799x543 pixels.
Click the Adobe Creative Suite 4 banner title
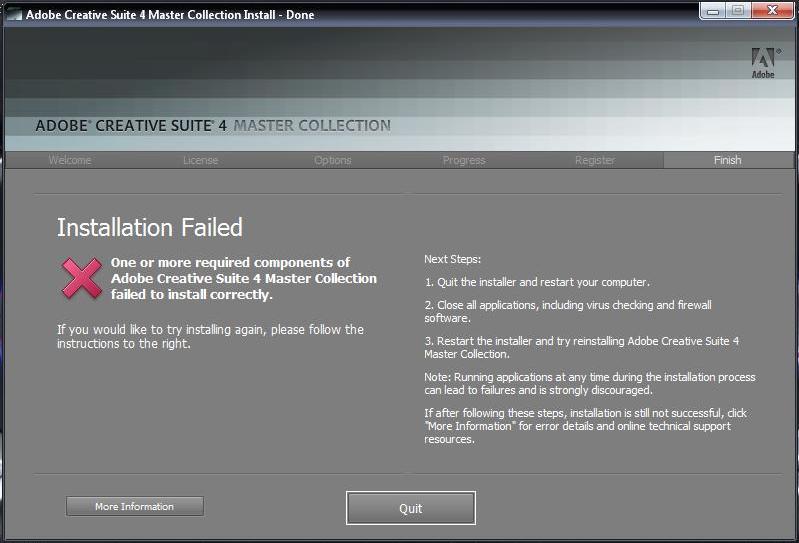coord(213,125)
